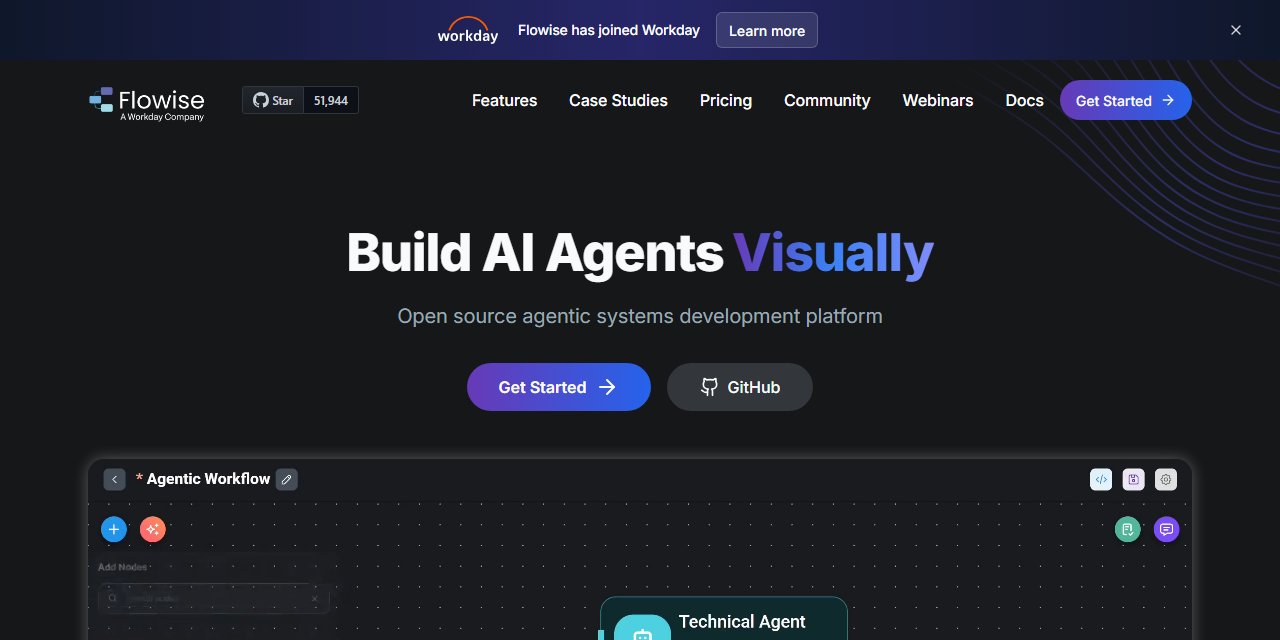This screenshot has width=1280, height=640.
Task: Open the Features menu
Action: 504,100
